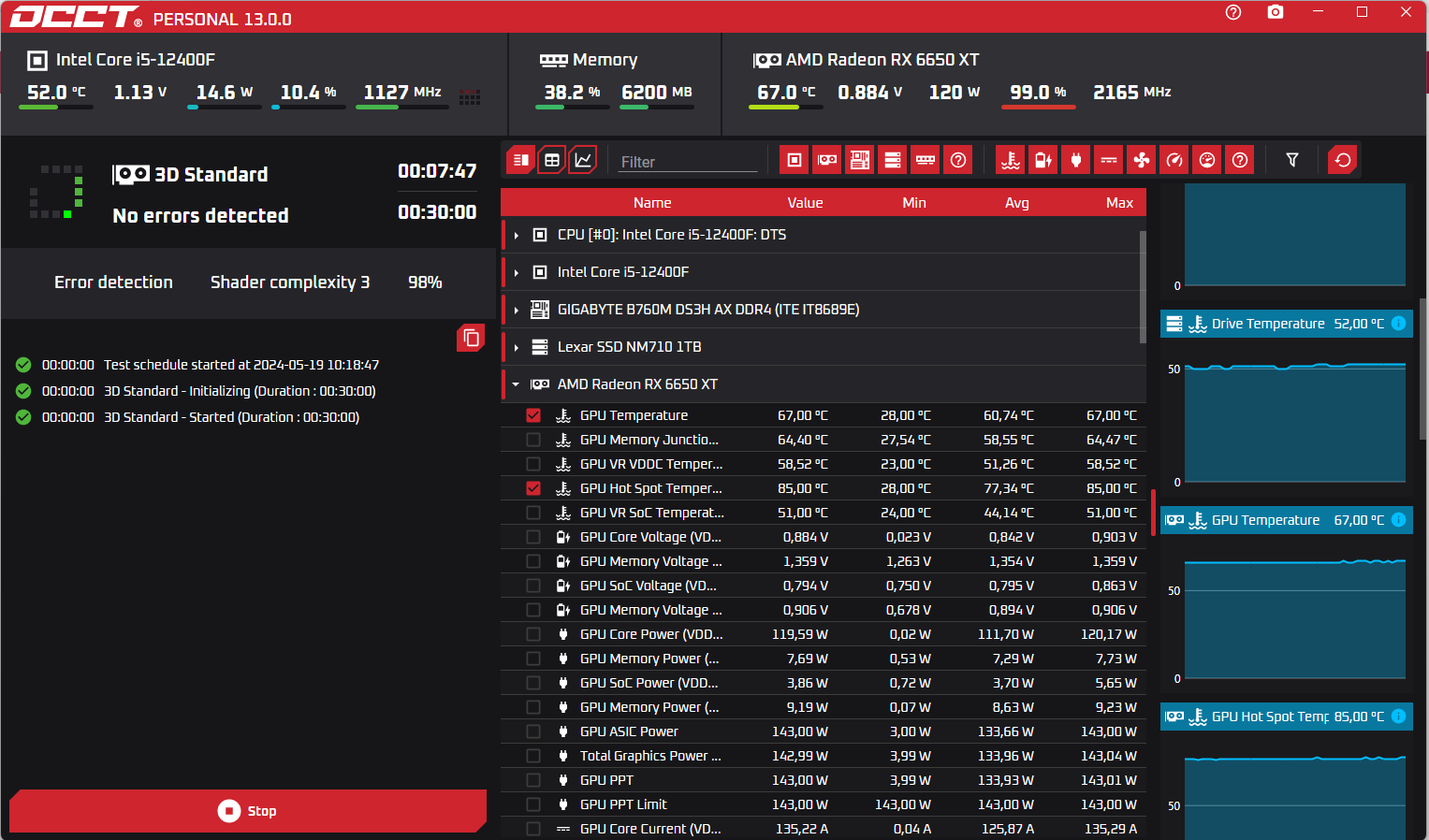The height and width of the screenshot is (840, 1429).
Task: Switch to table view layout icon
Action: click(x=552, y=160)
